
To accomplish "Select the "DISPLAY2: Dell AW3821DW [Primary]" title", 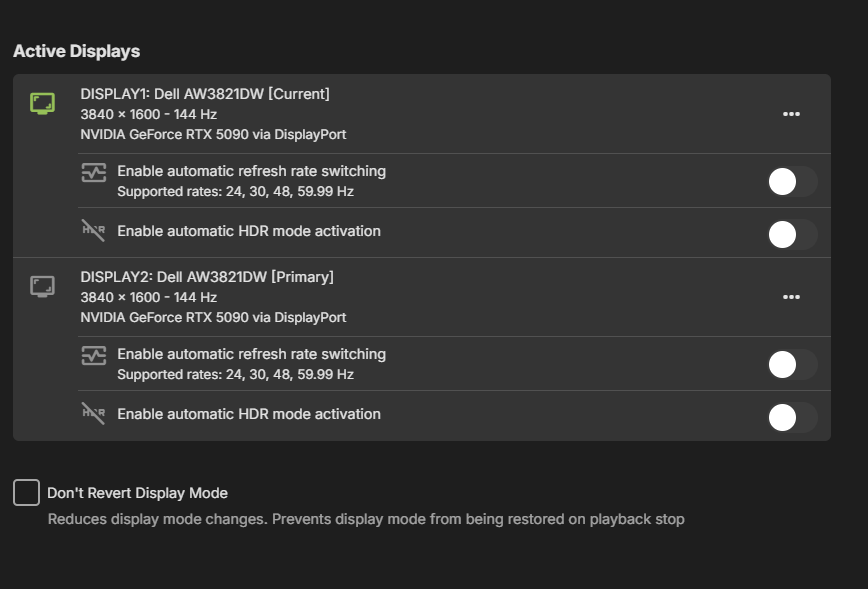I will point(207,277).
